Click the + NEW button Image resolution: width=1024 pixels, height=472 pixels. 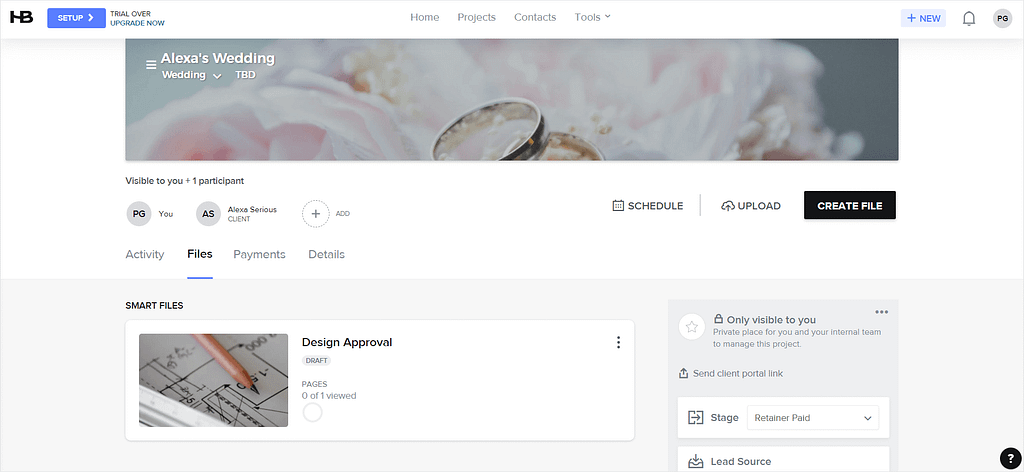pos(923,18)
